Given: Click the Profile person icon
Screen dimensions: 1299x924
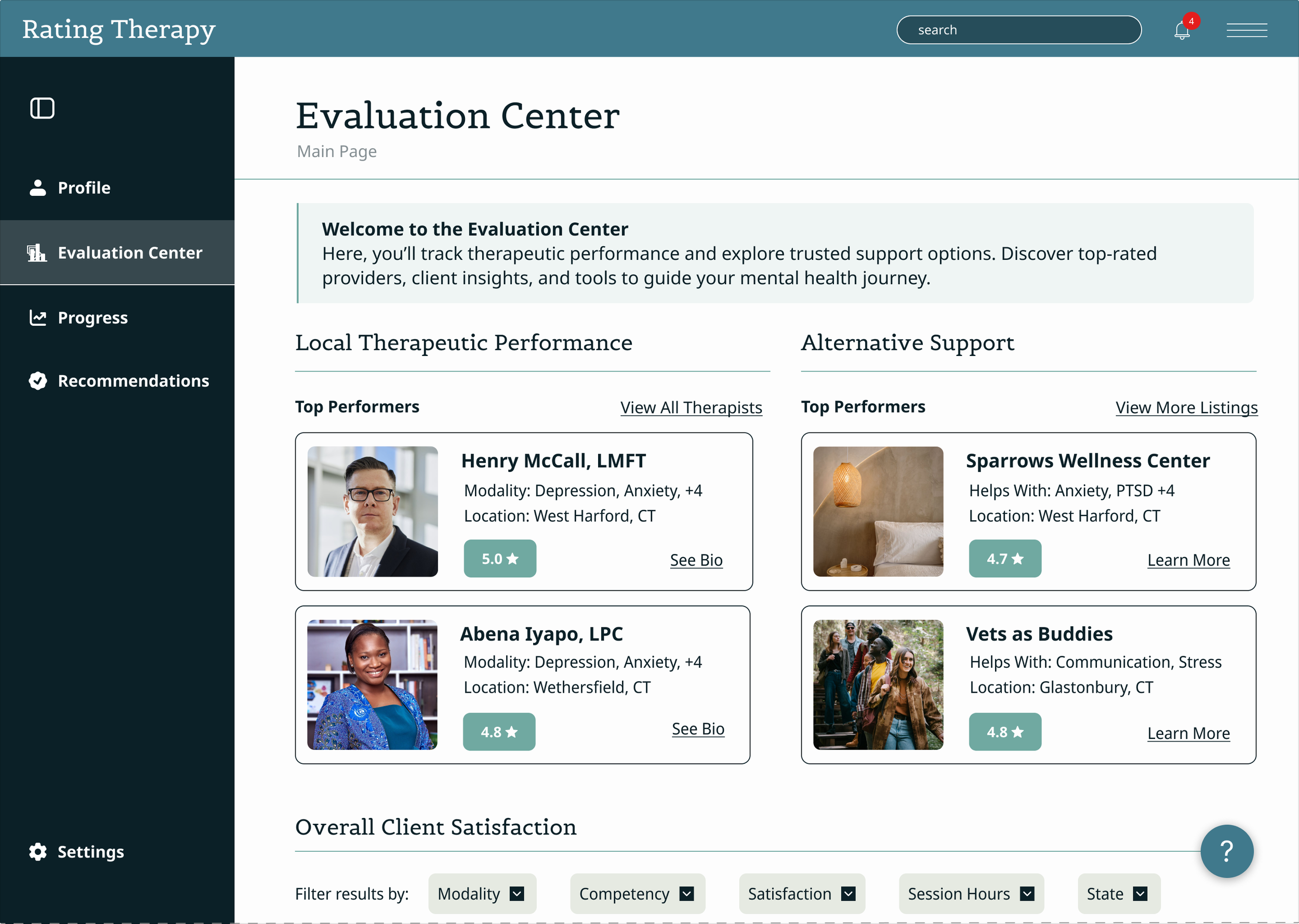Looking at the screenshot, I should click(x=37, y=188).
